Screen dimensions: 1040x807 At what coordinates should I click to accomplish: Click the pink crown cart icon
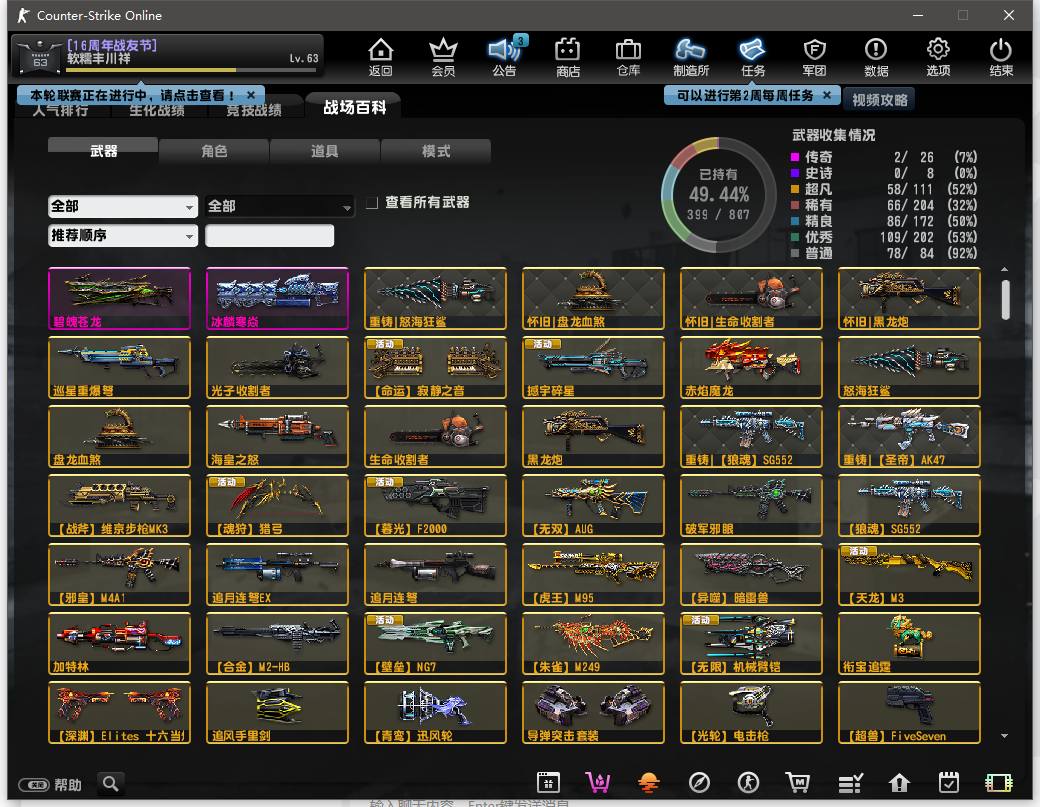[598, 783]
